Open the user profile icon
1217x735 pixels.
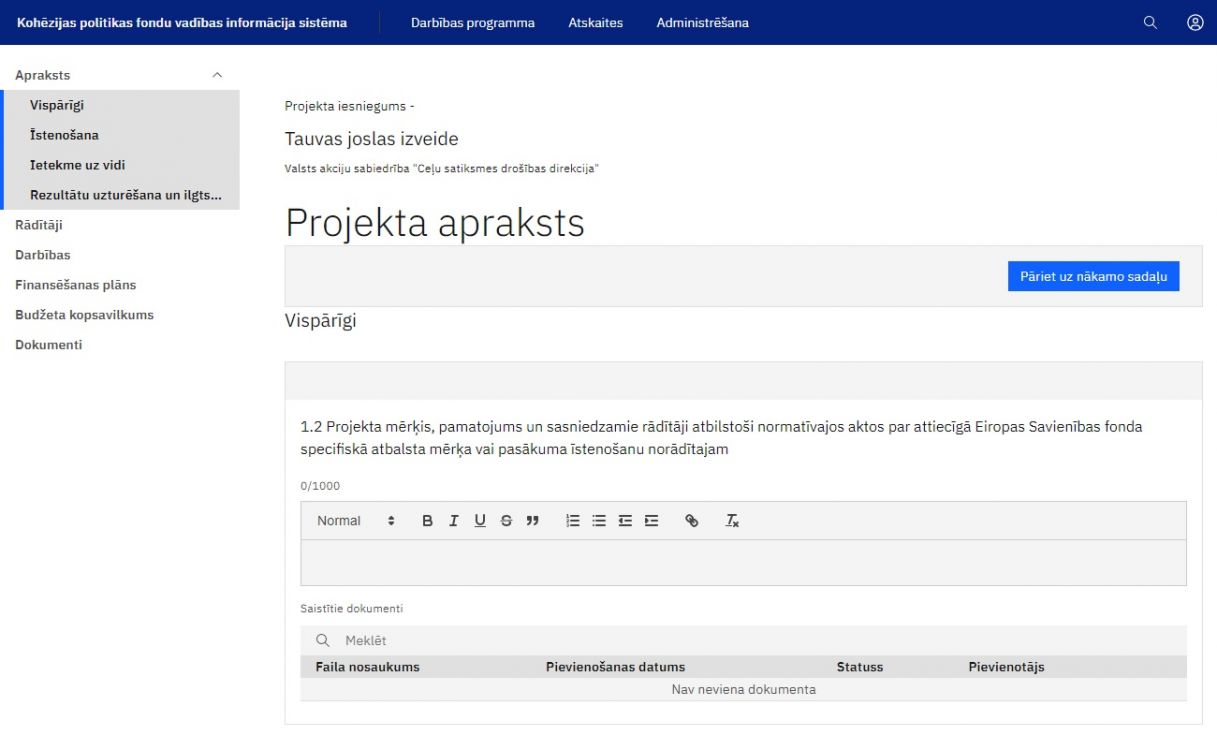coord(1195,22)
